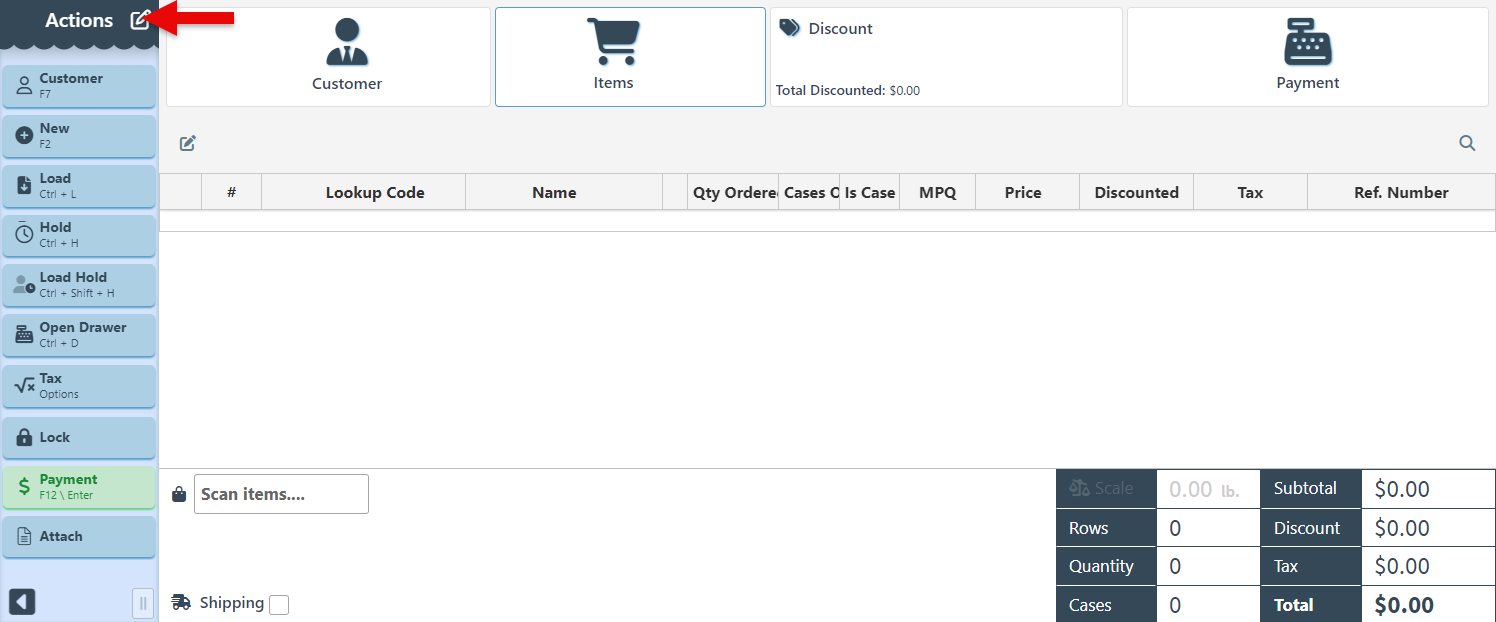
Task: Click Open Drawer button
Action: tap(79, 335)
